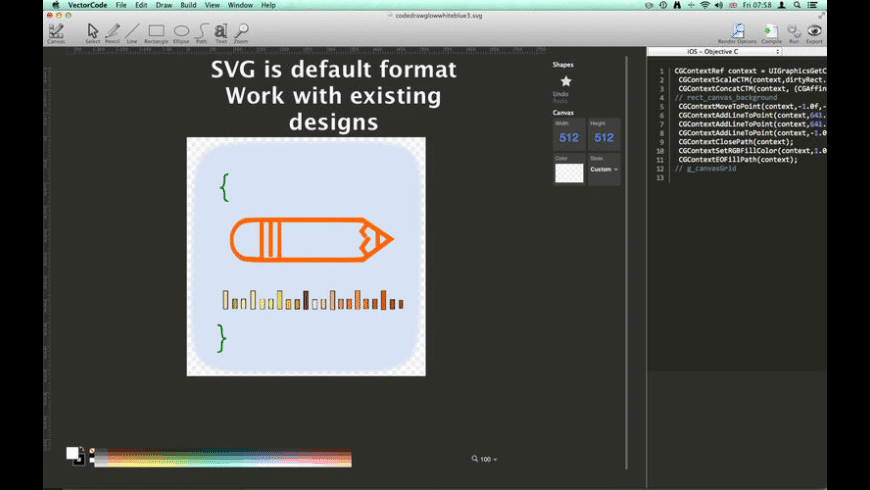Click the orange pencil drawing on canvas

[x=311, y=239]
